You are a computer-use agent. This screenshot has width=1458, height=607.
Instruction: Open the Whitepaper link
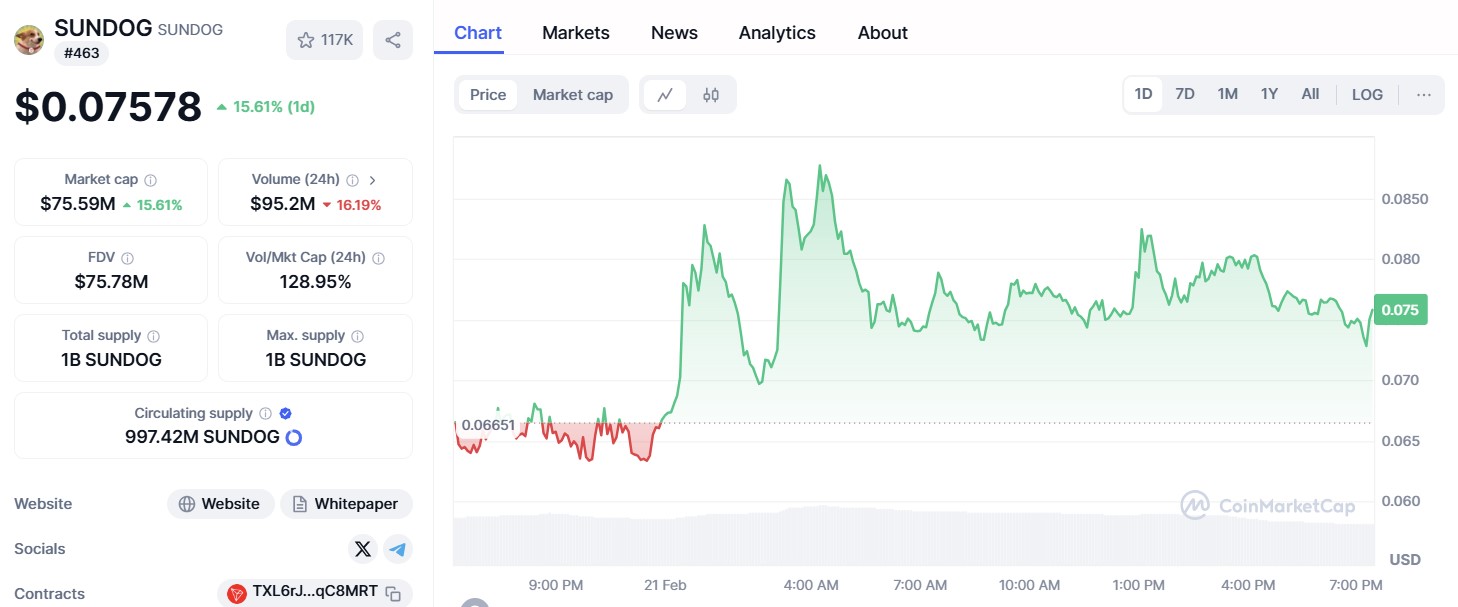click(x=346, y=504)
